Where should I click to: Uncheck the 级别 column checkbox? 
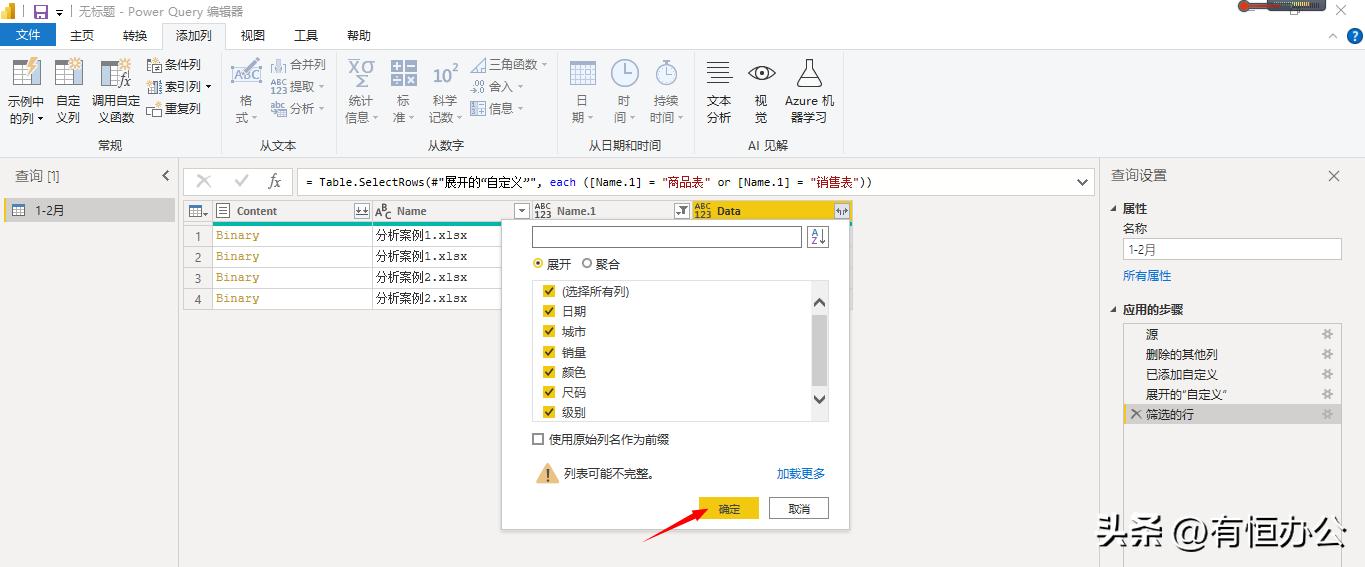coord(548,412)
